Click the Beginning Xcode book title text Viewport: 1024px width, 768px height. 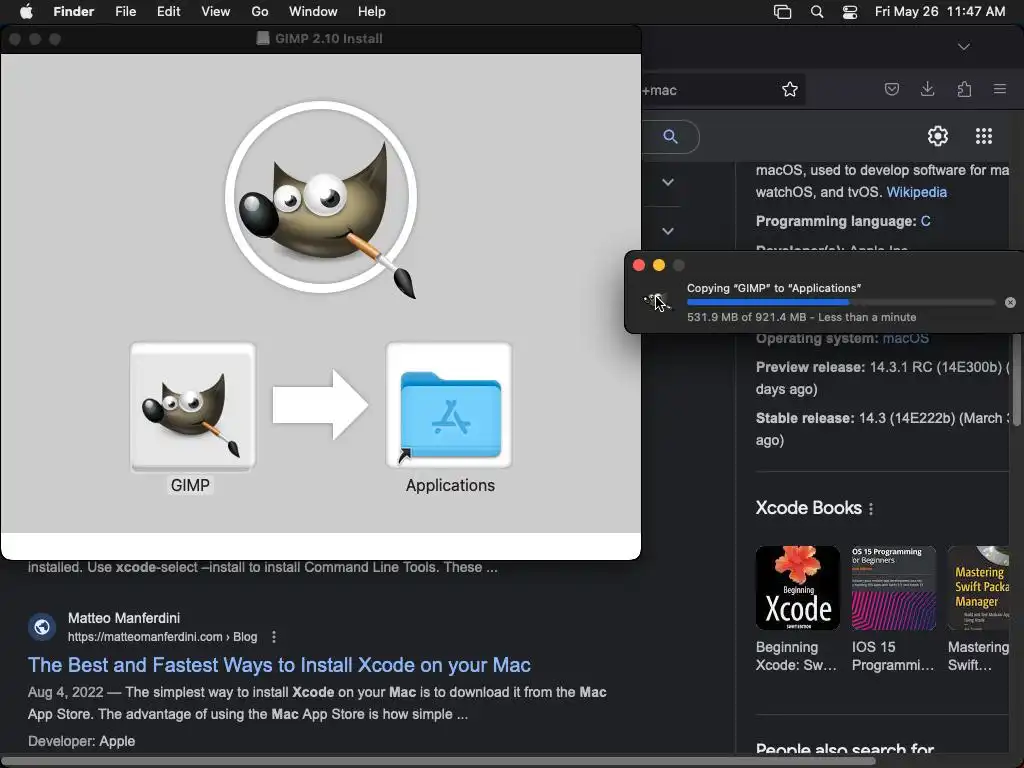(795, 656)
